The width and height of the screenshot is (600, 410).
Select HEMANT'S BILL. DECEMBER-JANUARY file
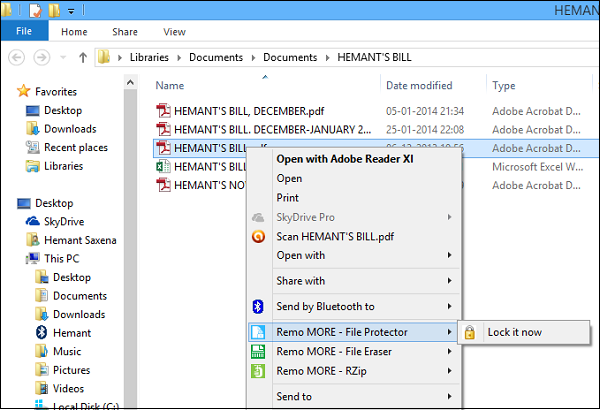[272, 130]
